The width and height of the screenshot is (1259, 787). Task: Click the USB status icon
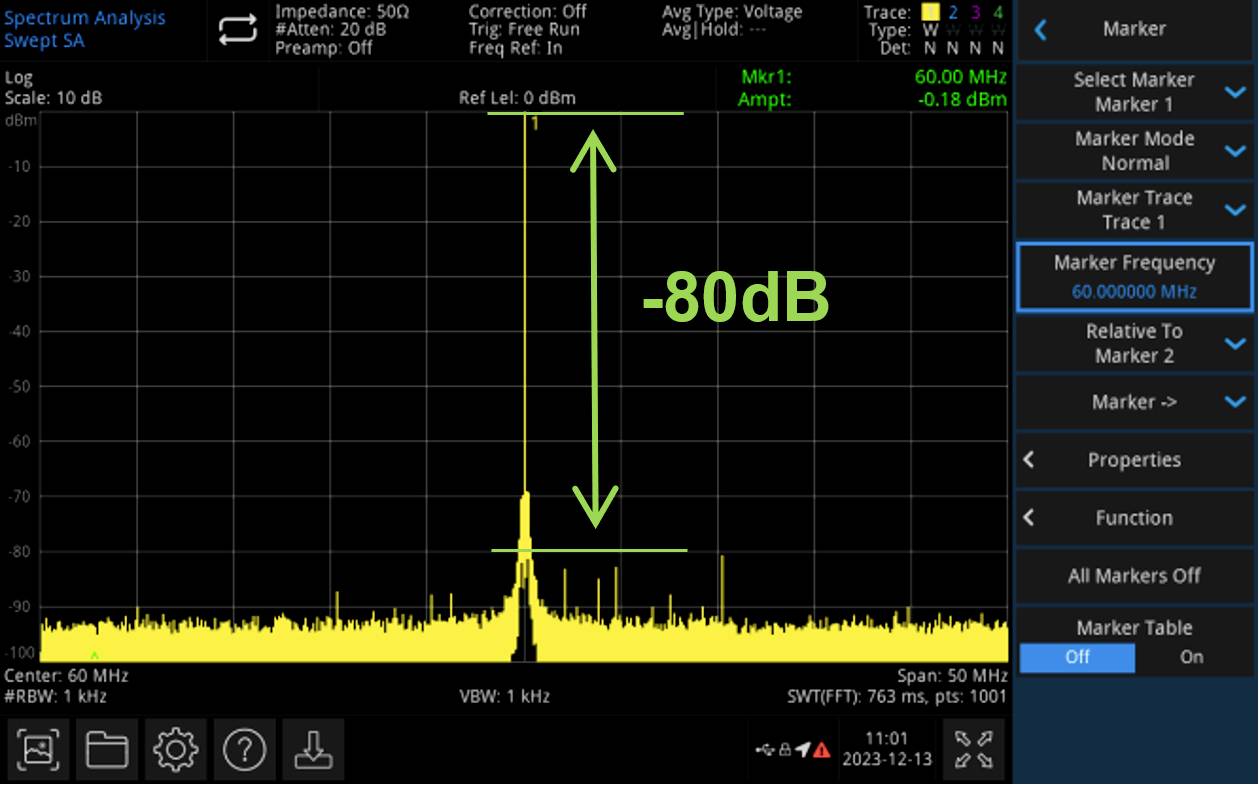(x=765, y=748)
